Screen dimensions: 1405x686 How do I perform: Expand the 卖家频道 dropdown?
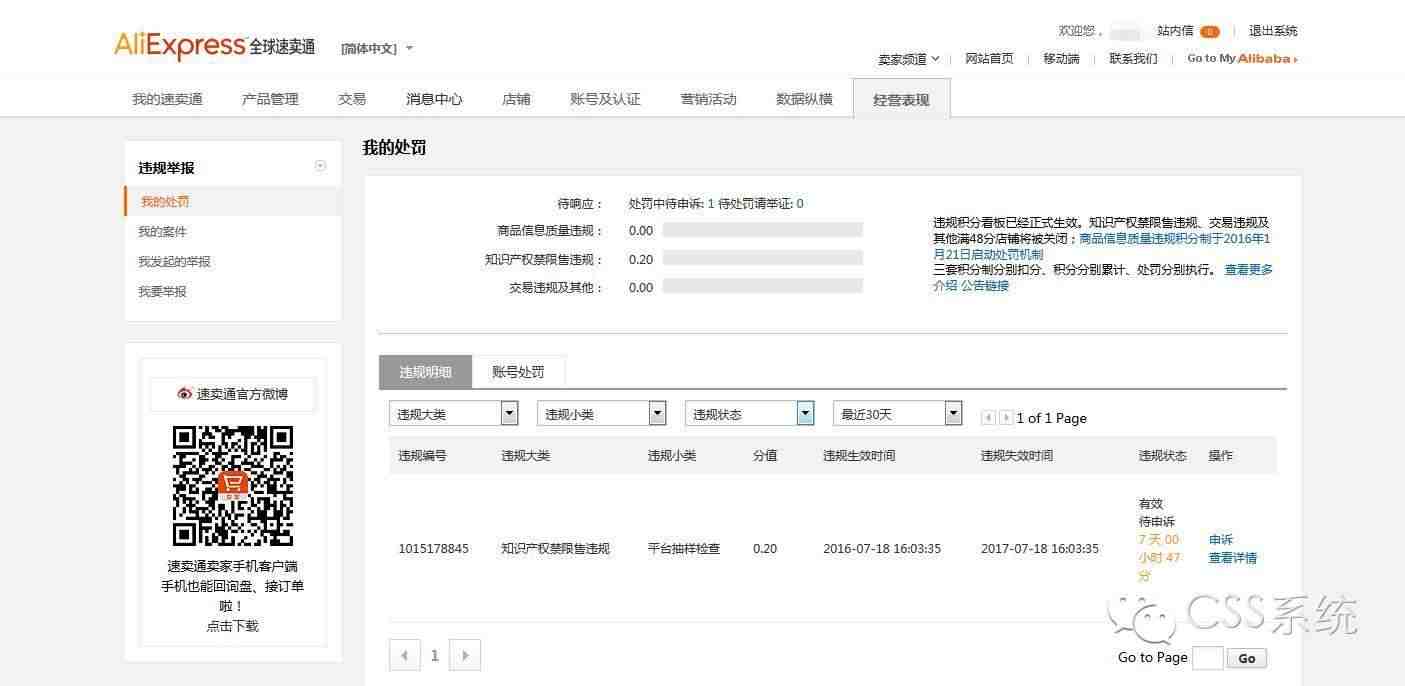(x=909, y=59)
